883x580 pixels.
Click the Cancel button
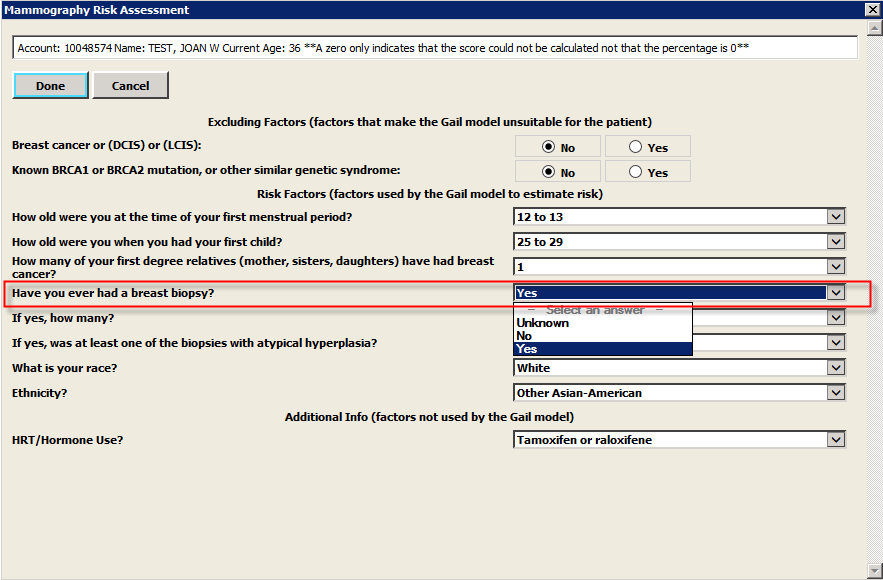[130, 86]
